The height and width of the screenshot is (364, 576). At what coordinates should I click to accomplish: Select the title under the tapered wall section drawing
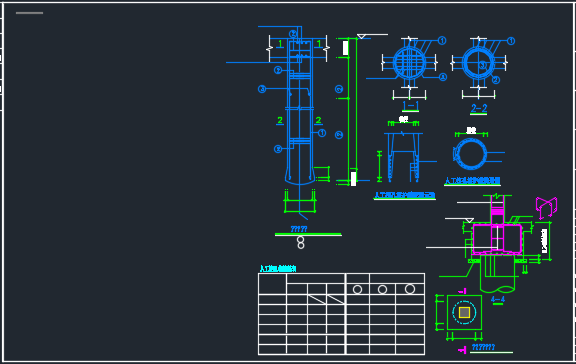click(x=404, y=195)
